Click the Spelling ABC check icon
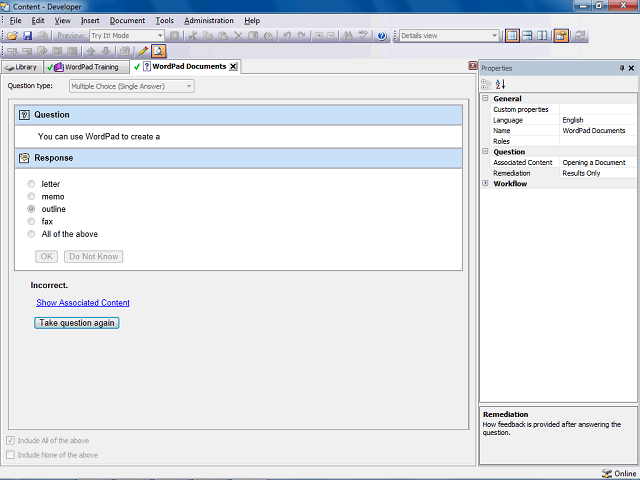This screenshot has height=480, width=640. (x=363, y=36)
